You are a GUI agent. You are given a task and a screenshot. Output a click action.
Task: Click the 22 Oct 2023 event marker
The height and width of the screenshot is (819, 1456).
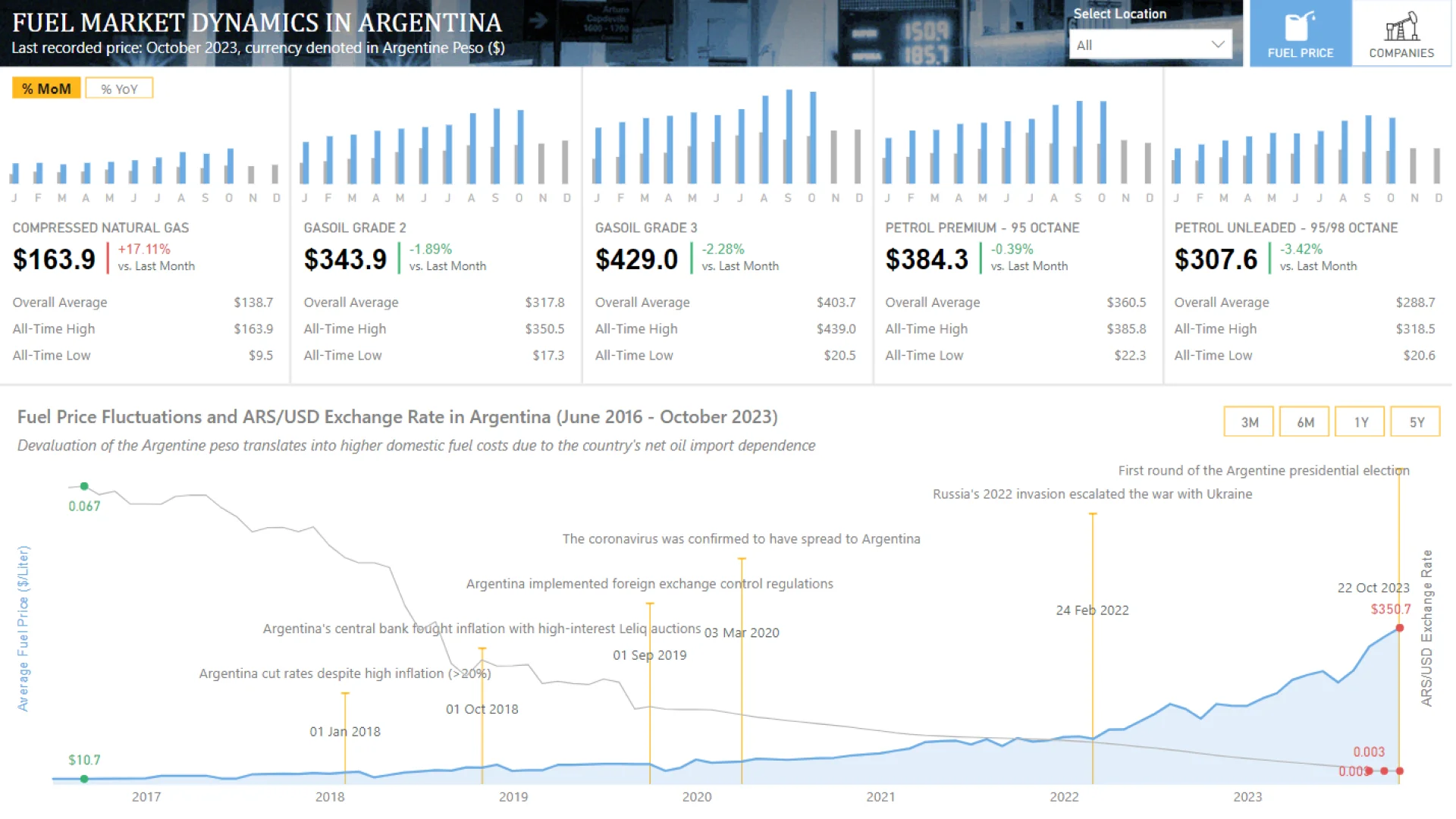pos(1373,588)
